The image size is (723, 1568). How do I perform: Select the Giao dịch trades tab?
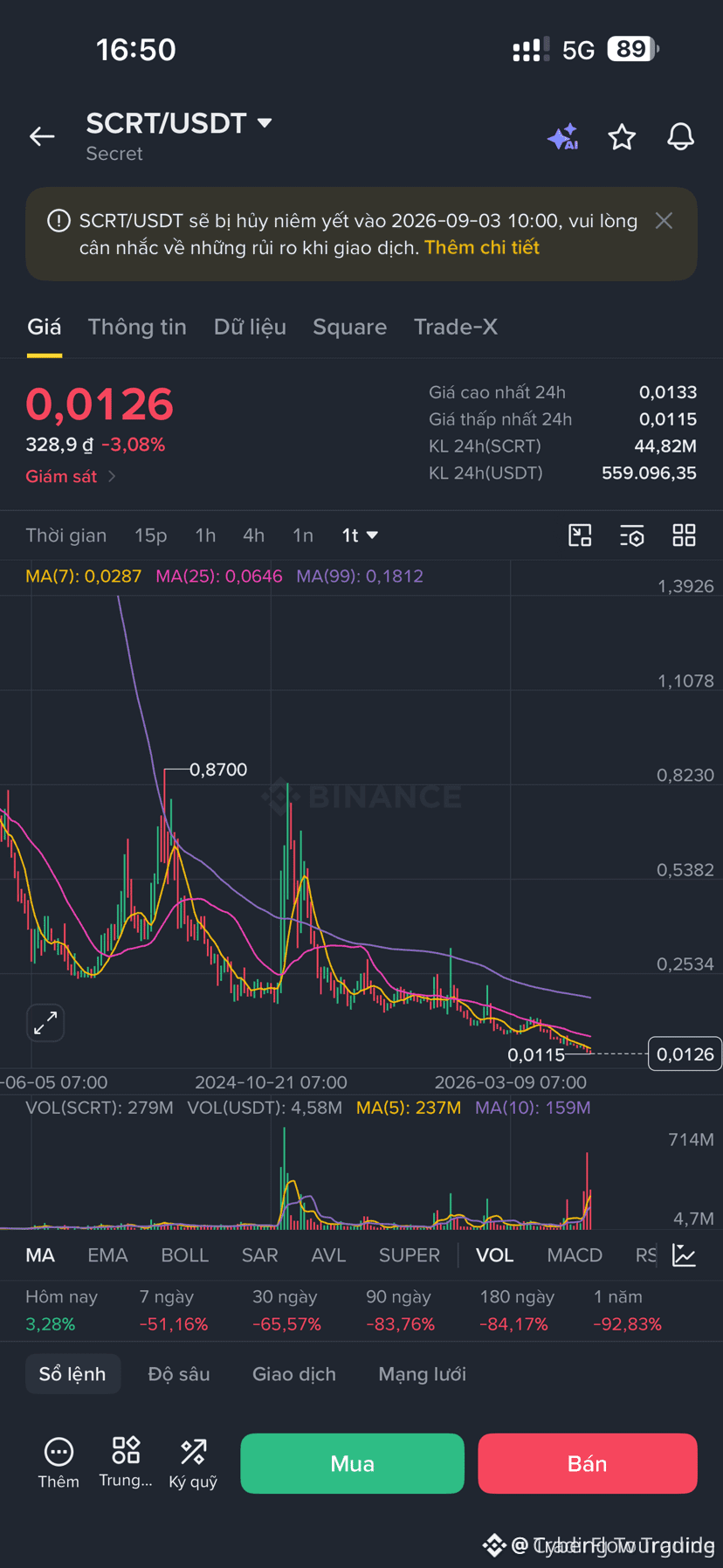coord(294,1374)
